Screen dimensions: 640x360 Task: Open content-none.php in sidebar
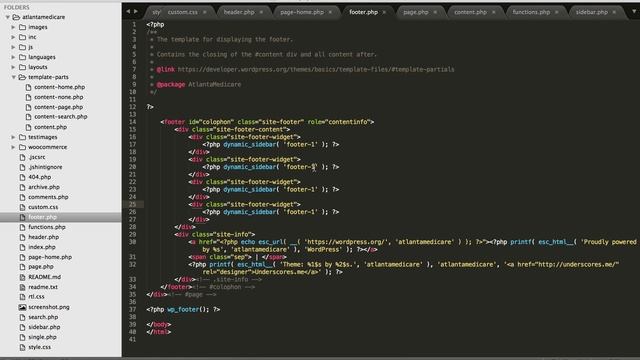pos(59,97)
